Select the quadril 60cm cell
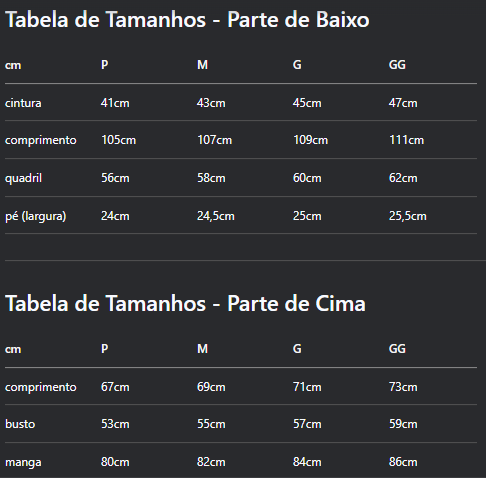Screen dimensions: 486x478 [x=307, y=178]
